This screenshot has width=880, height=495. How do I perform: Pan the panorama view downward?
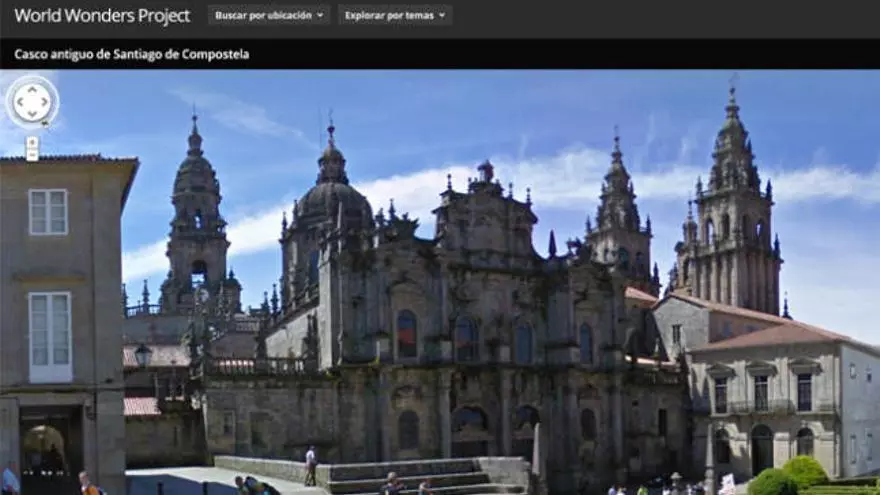[32, 115]
